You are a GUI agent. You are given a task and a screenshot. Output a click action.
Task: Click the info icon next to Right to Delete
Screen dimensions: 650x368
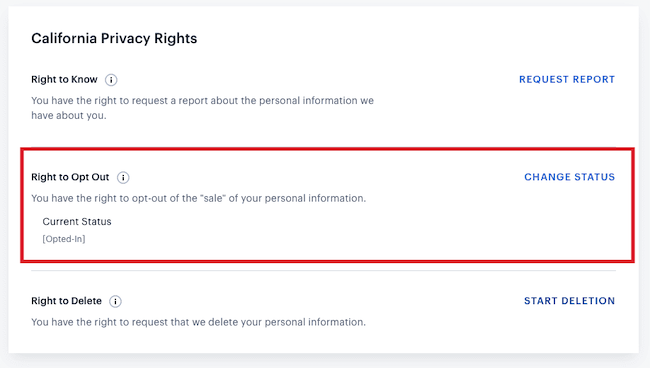tap(115, 301)
